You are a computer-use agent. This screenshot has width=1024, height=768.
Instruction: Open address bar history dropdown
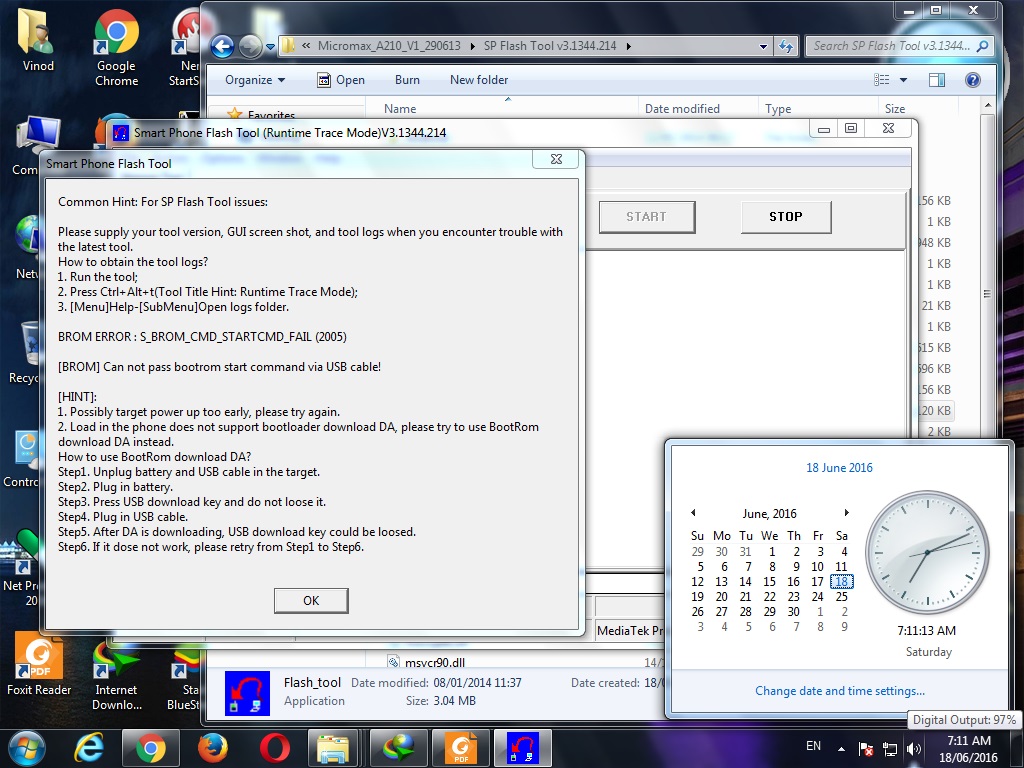click(763, 46)
